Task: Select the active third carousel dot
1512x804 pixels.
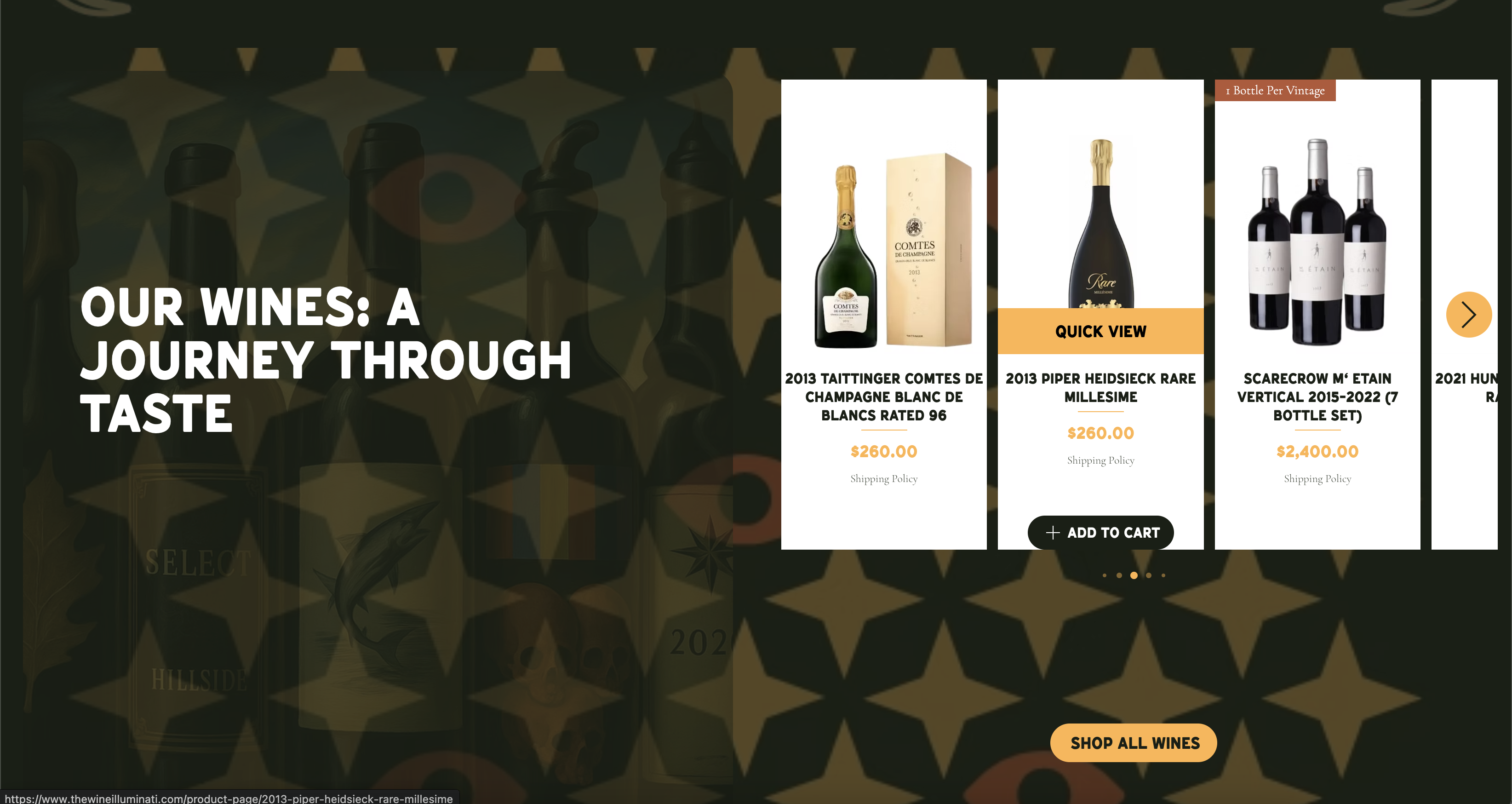Action: 1134,575
